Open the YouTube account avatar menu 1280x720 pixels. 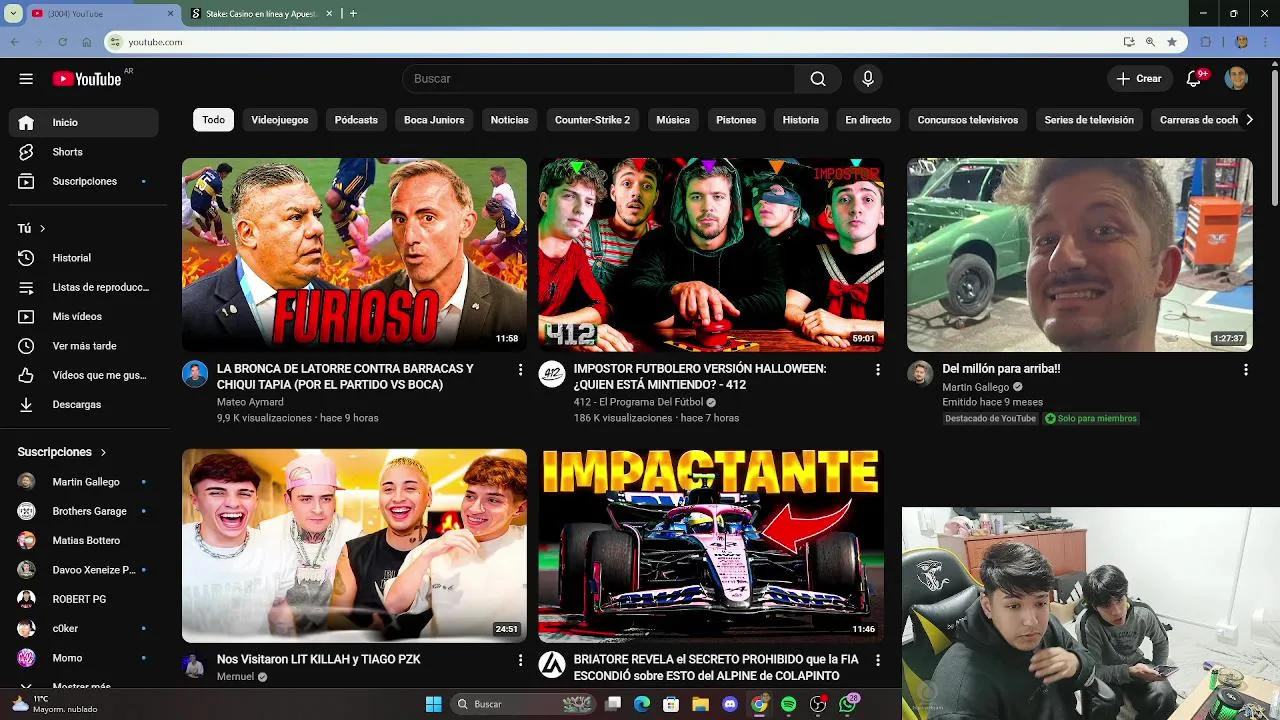tap(1236, 79)
